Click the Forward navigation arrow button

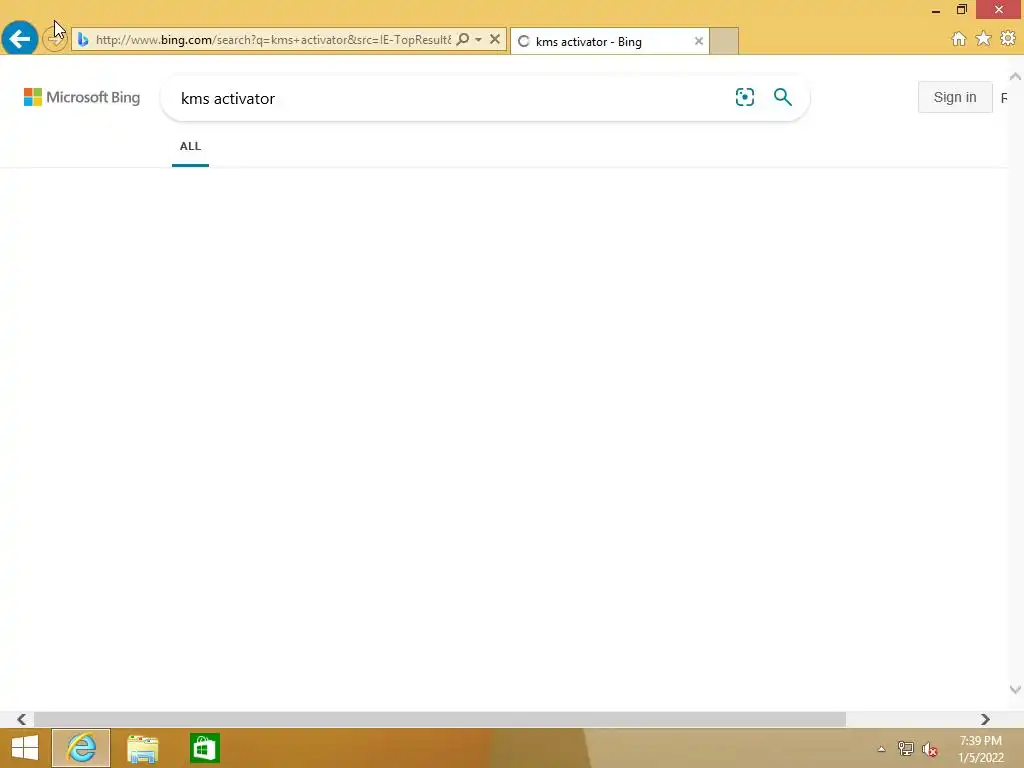(x=54, y=40)
